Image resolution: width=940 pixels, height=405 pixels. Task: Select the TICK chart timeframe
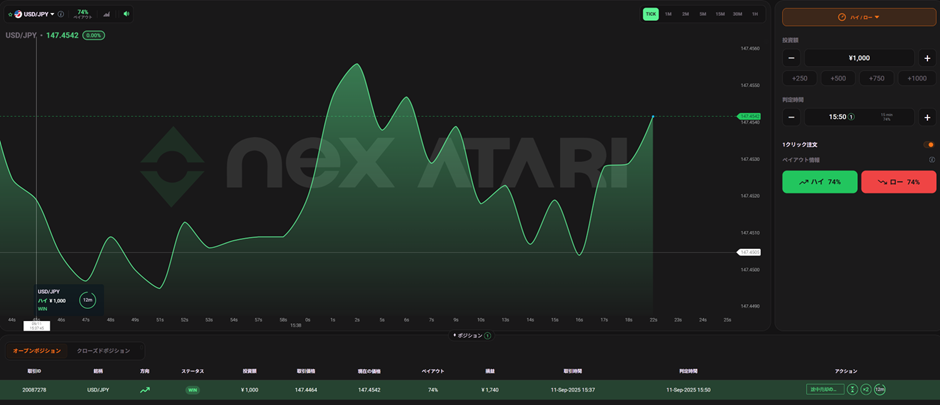coord(651,14)
